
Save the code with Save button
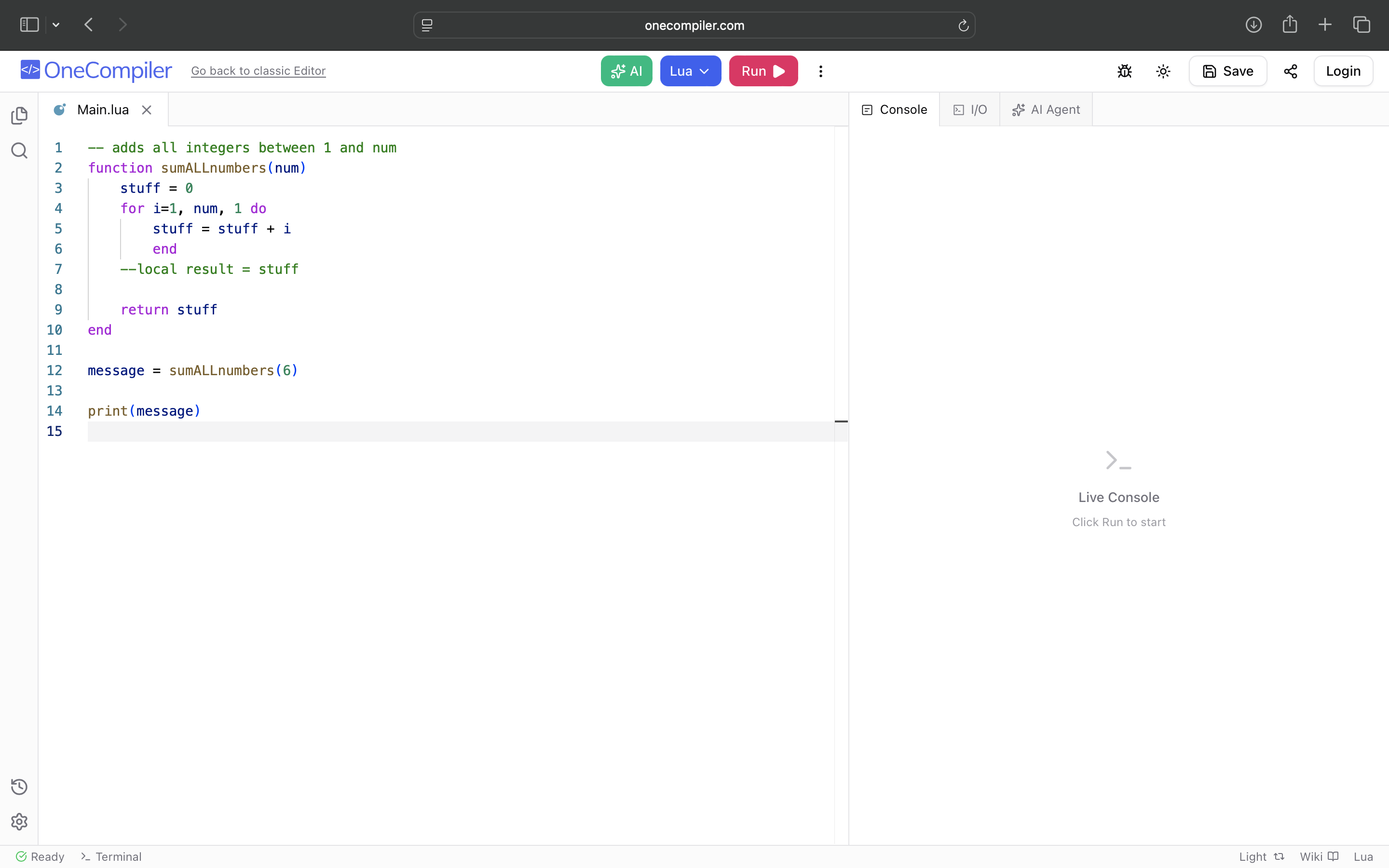click(x=1228, y=71)
